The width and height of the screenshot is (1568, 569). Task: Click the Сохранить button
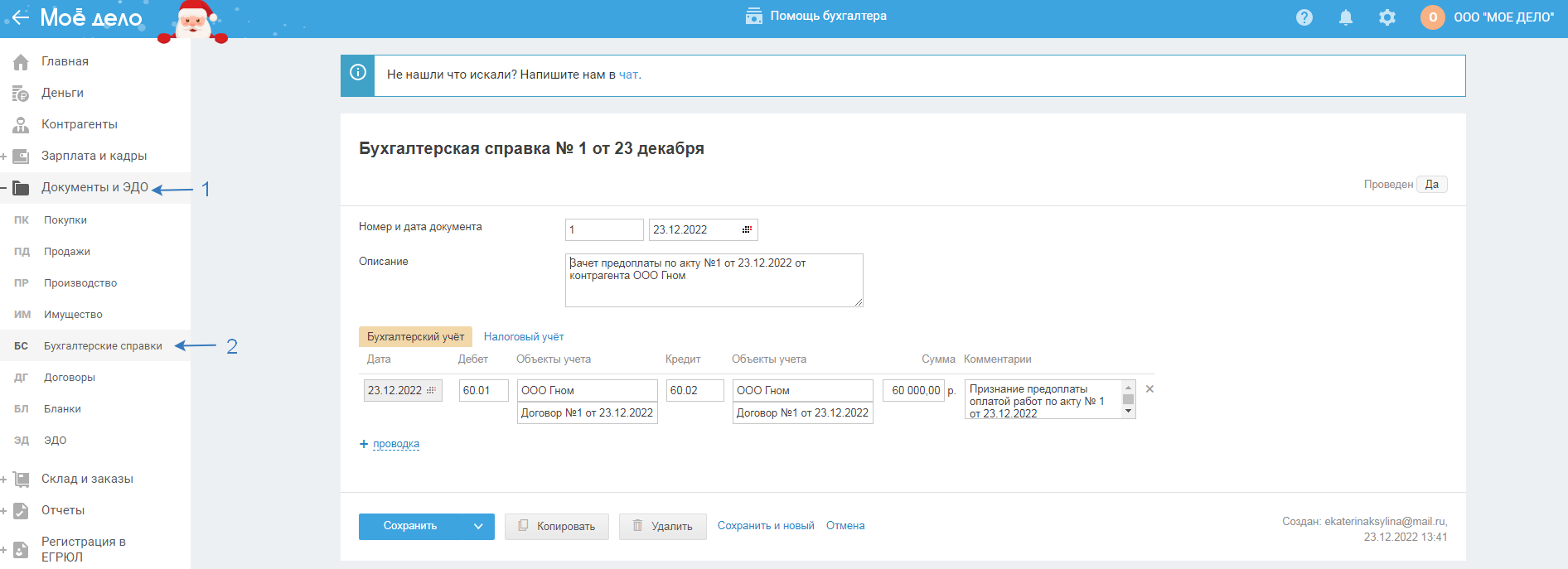tap(410, 526)
